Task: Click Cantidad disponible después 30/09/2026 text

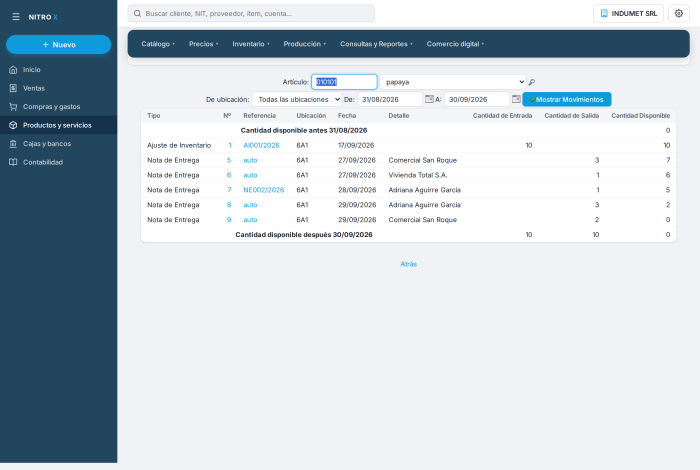Action: pyautogui.click(x=304, y=235)
